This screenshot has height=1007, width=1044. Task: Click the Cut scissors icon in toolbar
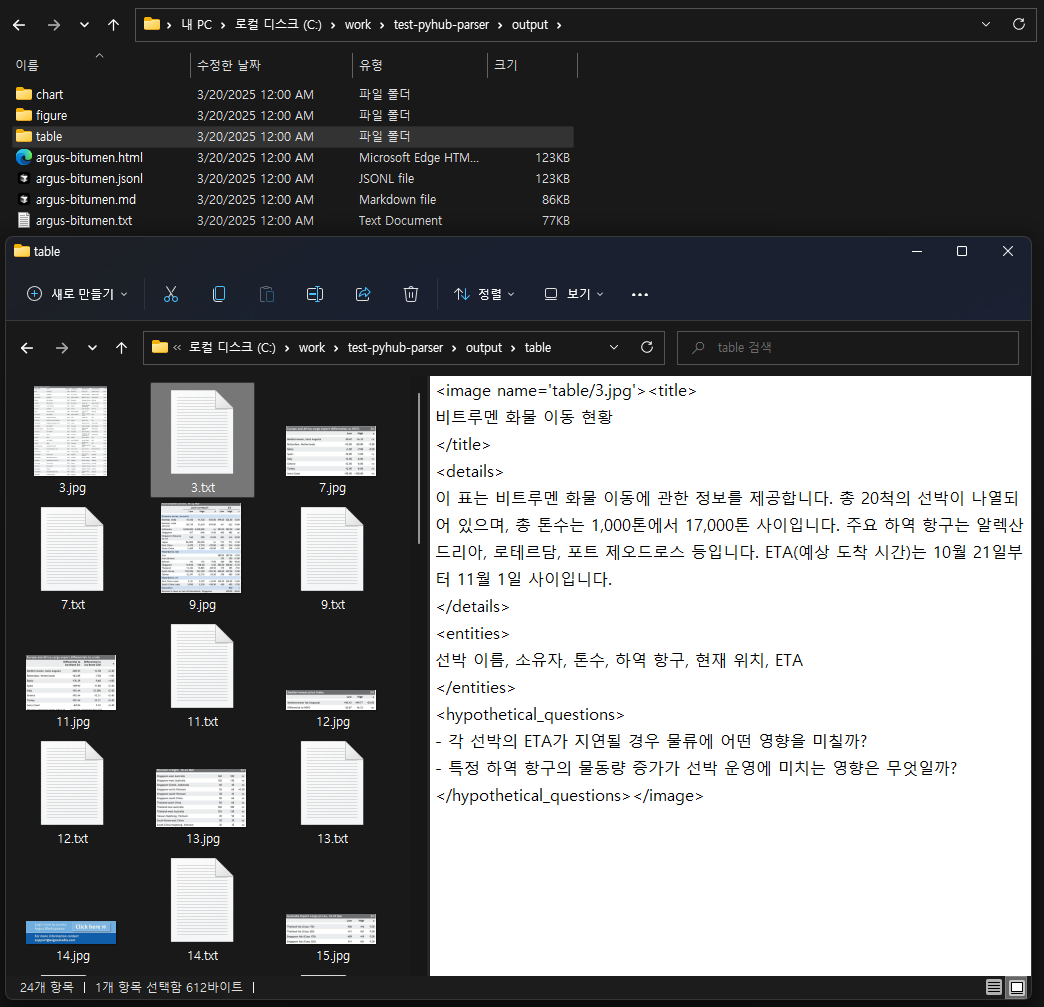coord(170,294)
